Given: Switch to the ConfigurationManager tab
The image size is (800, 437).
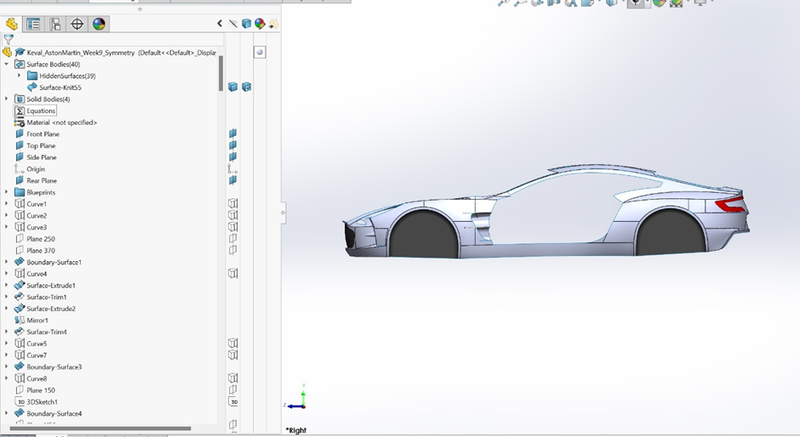Looking at the screenshot, I should click(x=55, y=24).
